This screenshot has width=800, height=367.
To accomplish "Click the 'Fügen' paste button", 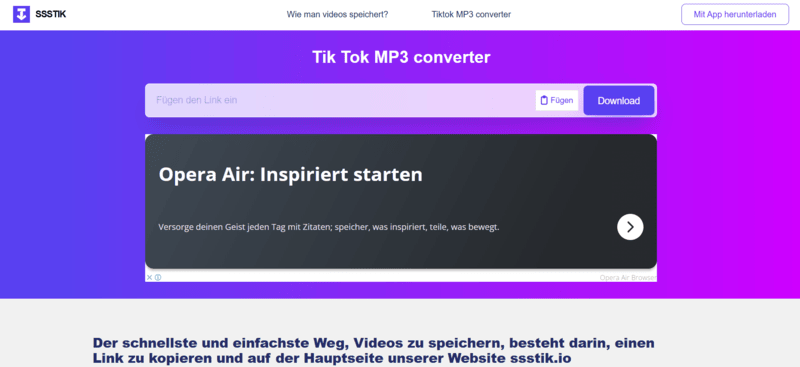I will click(x=557, y=101).
